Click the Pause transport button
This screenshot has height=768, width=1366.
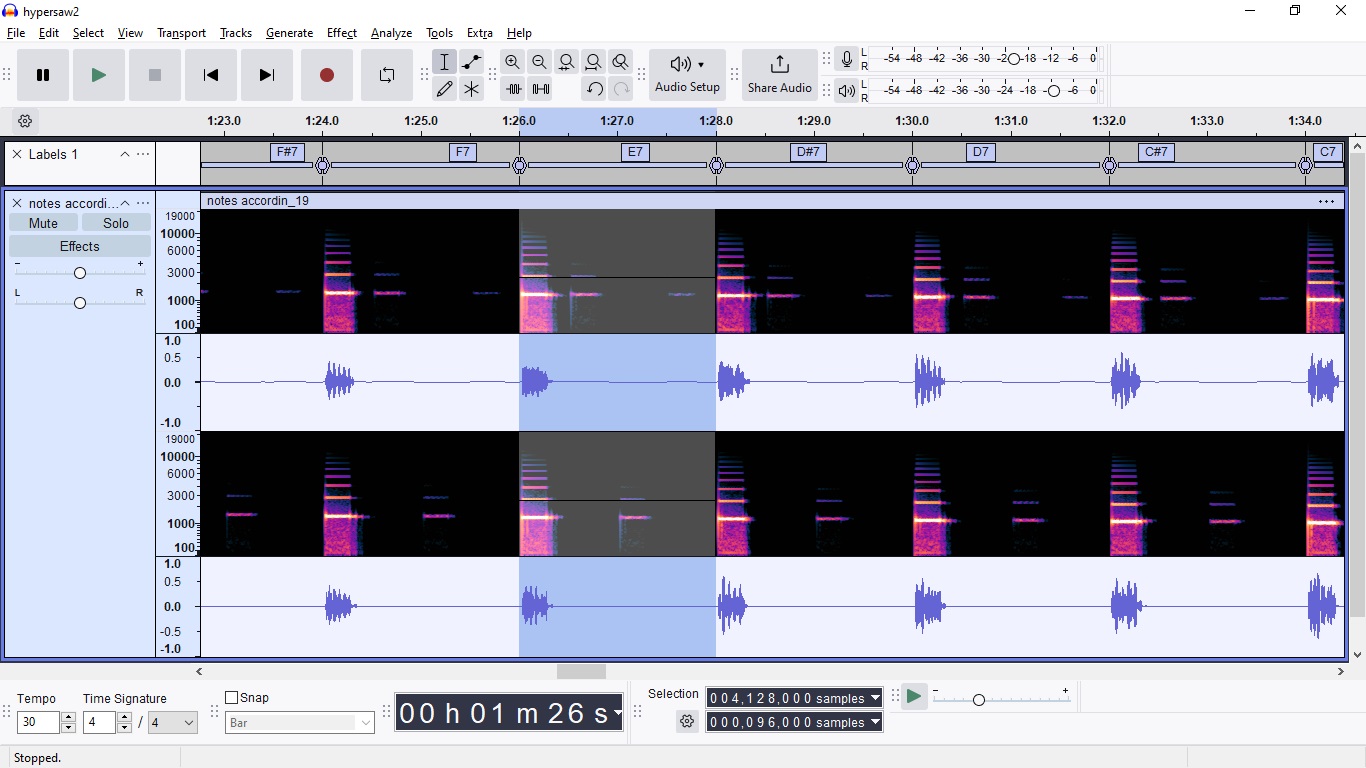pyautogui.click(x=43, y=75)
